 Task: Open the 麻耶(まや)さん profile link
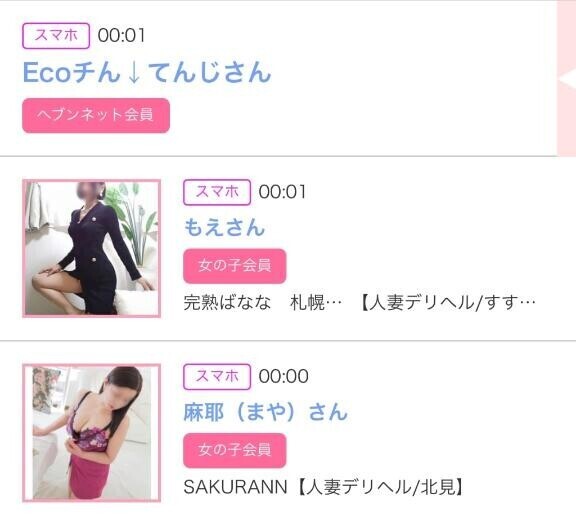pos(265,412)
